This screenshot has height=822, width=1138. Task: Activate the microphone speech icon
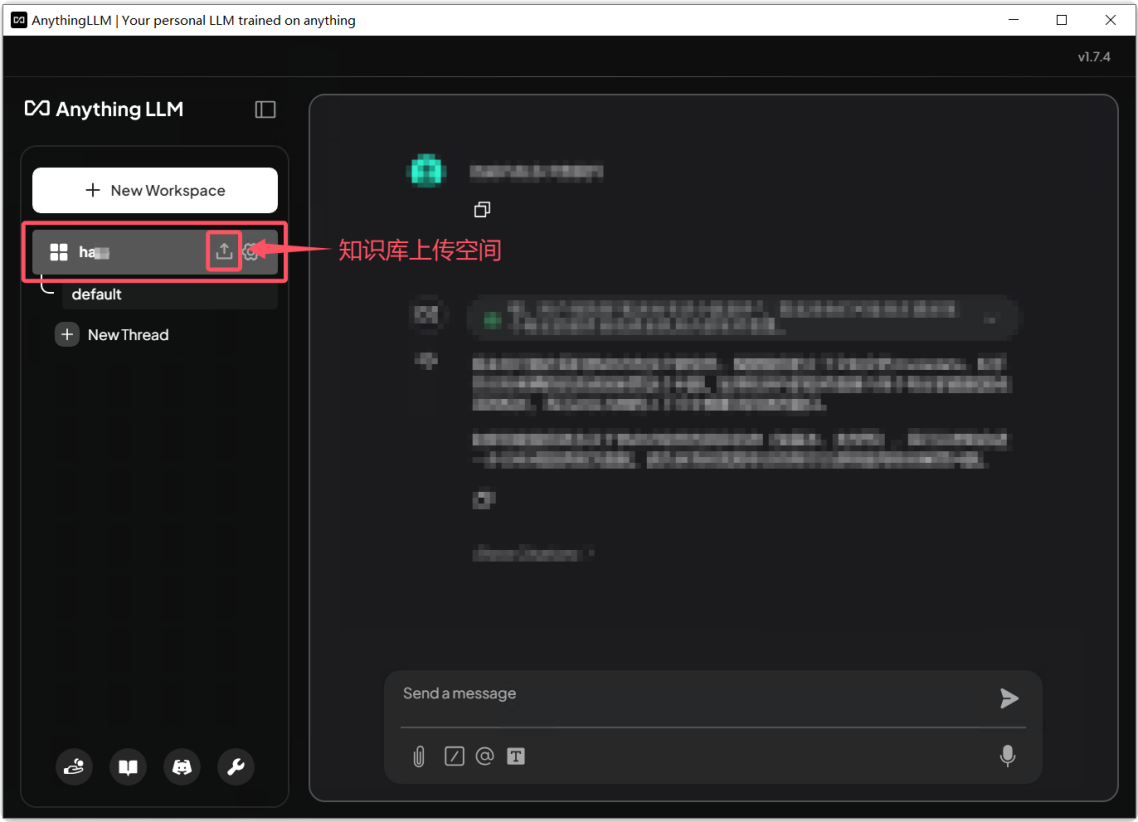click(1007, 756)
